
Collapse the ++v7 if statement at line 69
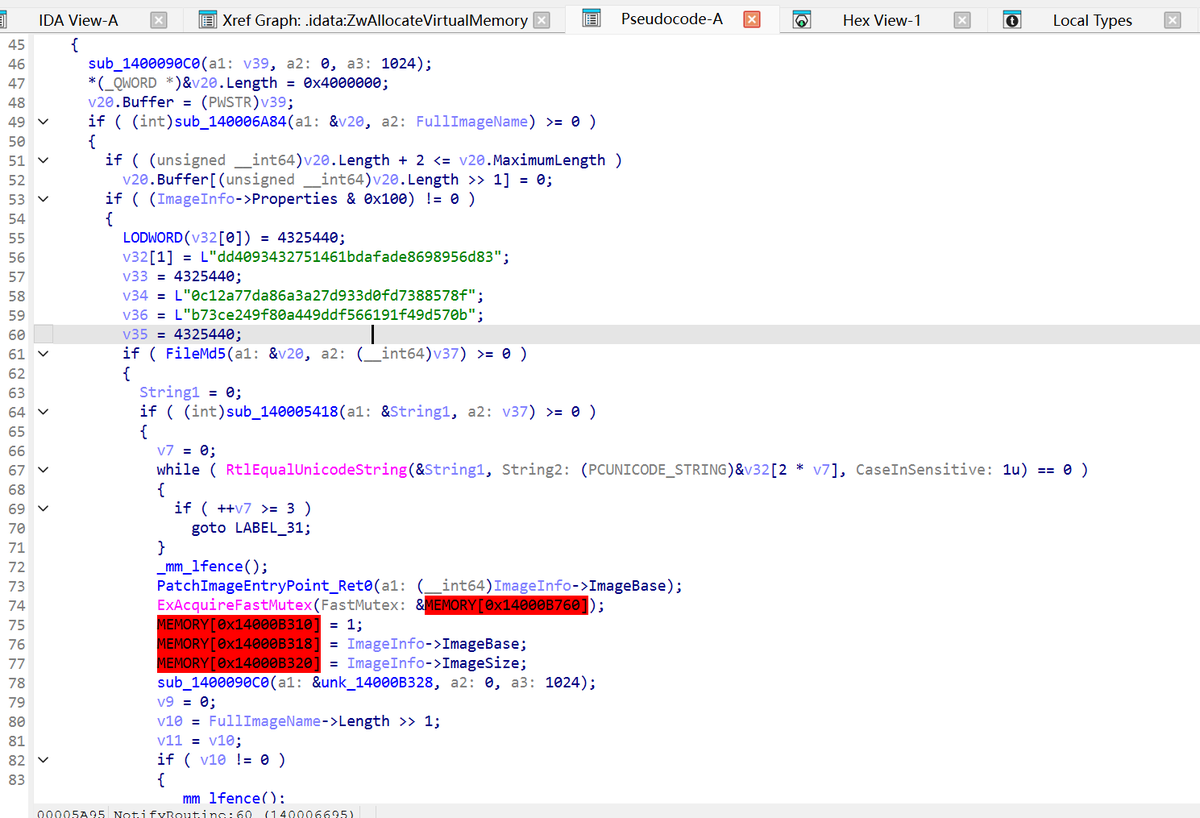(x=42, y=508)
